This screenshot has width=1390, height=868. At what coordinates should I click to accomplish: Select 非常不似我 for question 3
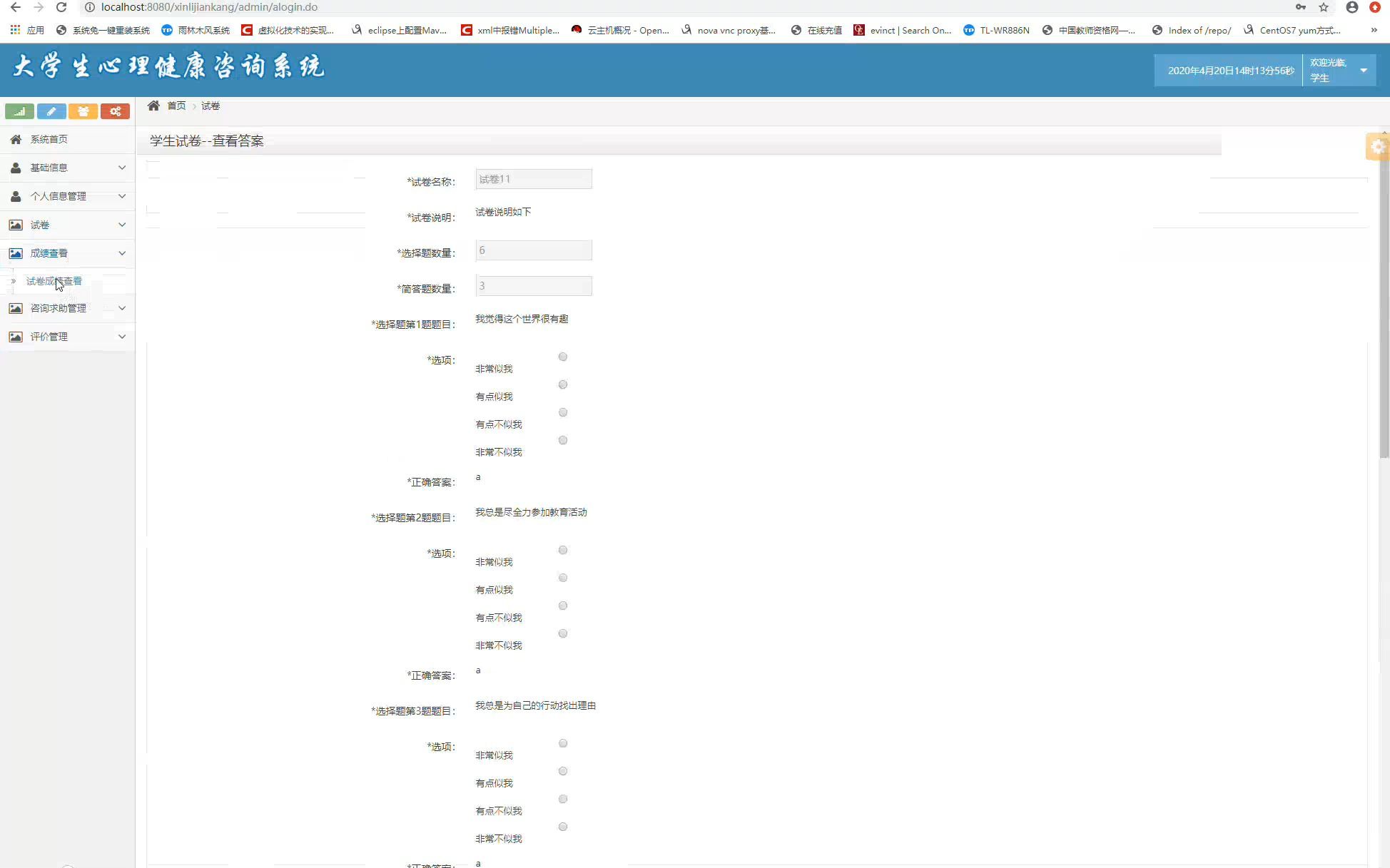pos(563,827)
